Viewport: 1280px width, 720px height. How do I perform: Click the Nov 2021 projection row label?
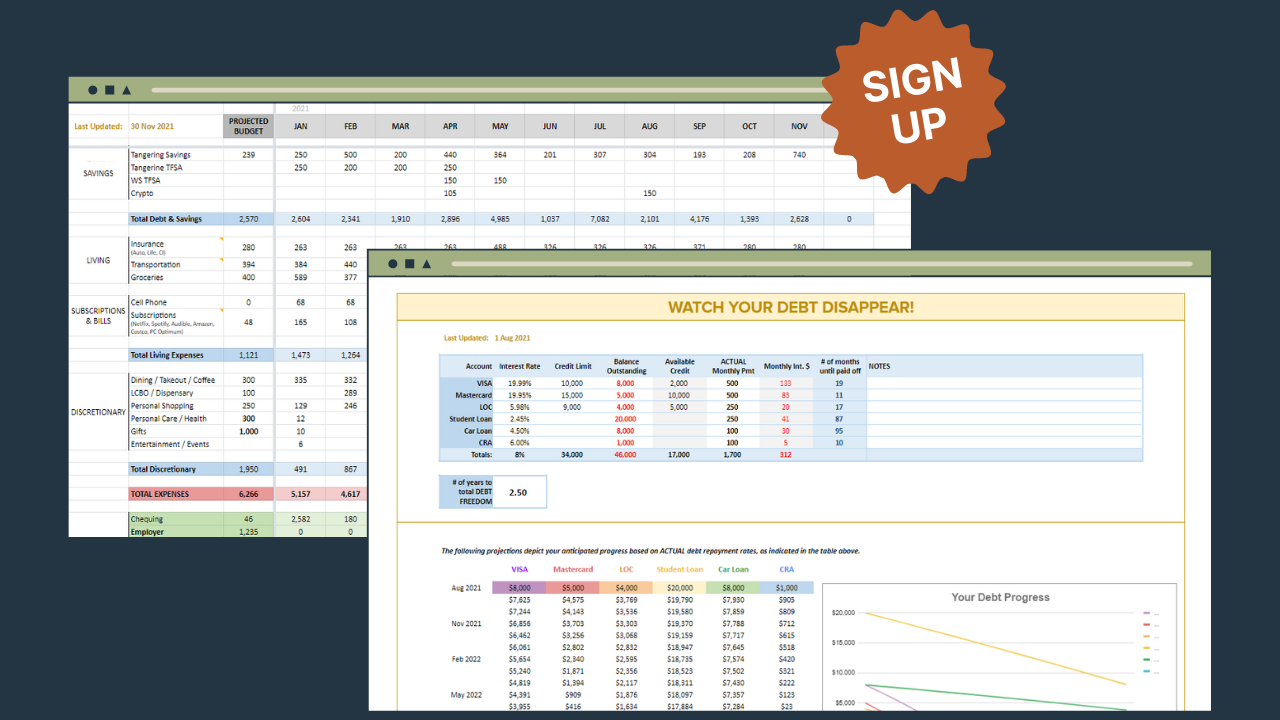coord(467,624)
